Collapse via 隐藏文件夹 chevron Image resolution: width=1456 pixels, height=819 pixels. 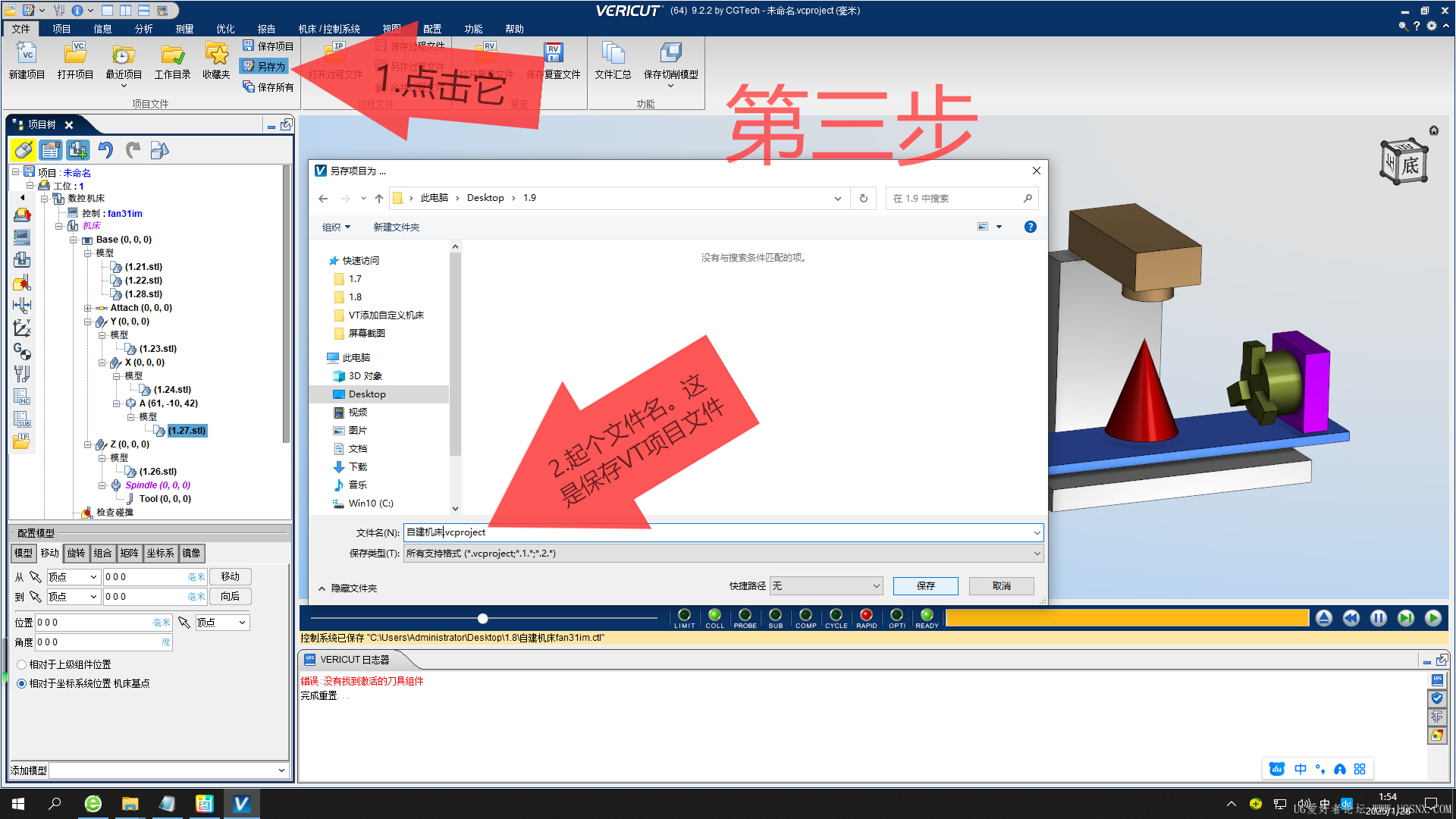[x=322, y=588]
